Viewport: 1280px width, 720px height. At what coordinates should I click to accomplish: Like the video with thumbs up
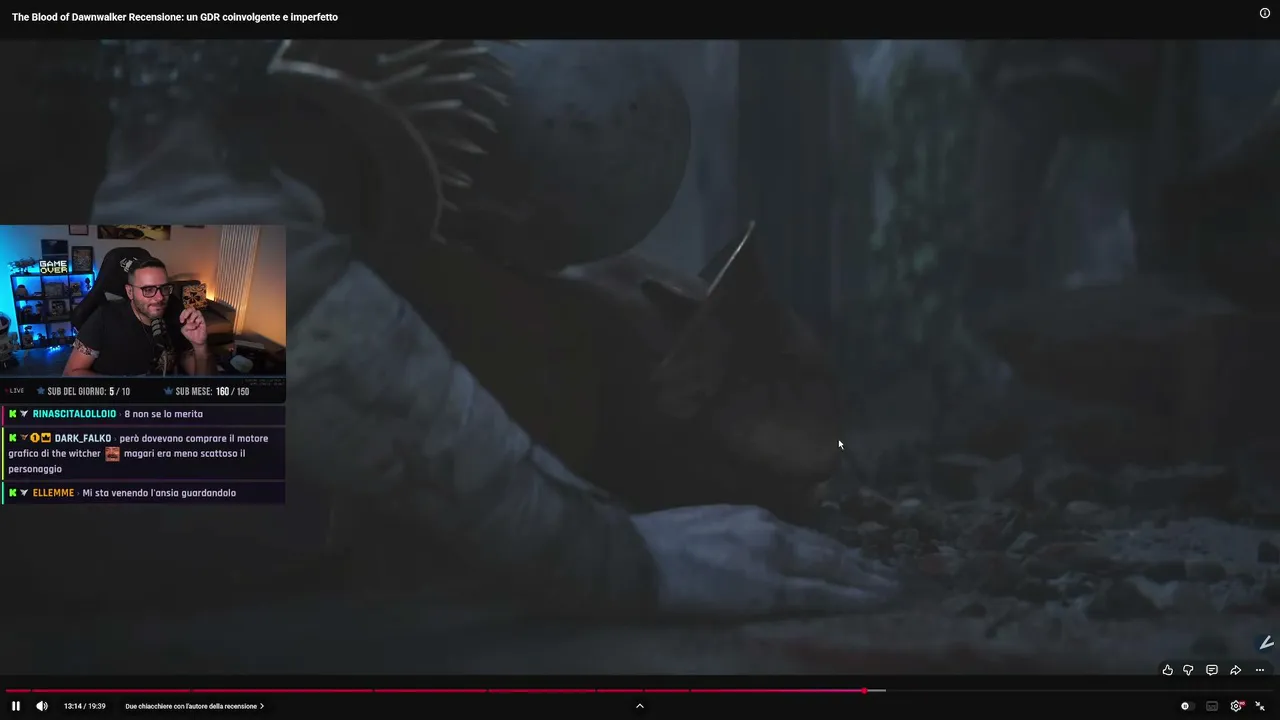point(1167,670)
